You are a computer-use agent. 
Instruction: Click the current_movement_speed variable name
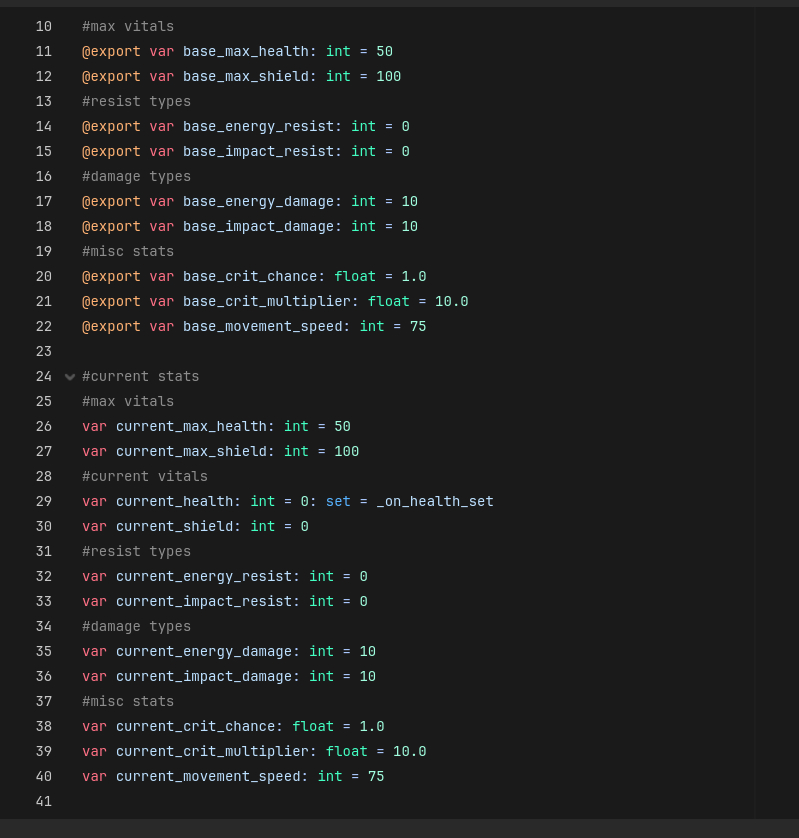click(x=207, y=776)
